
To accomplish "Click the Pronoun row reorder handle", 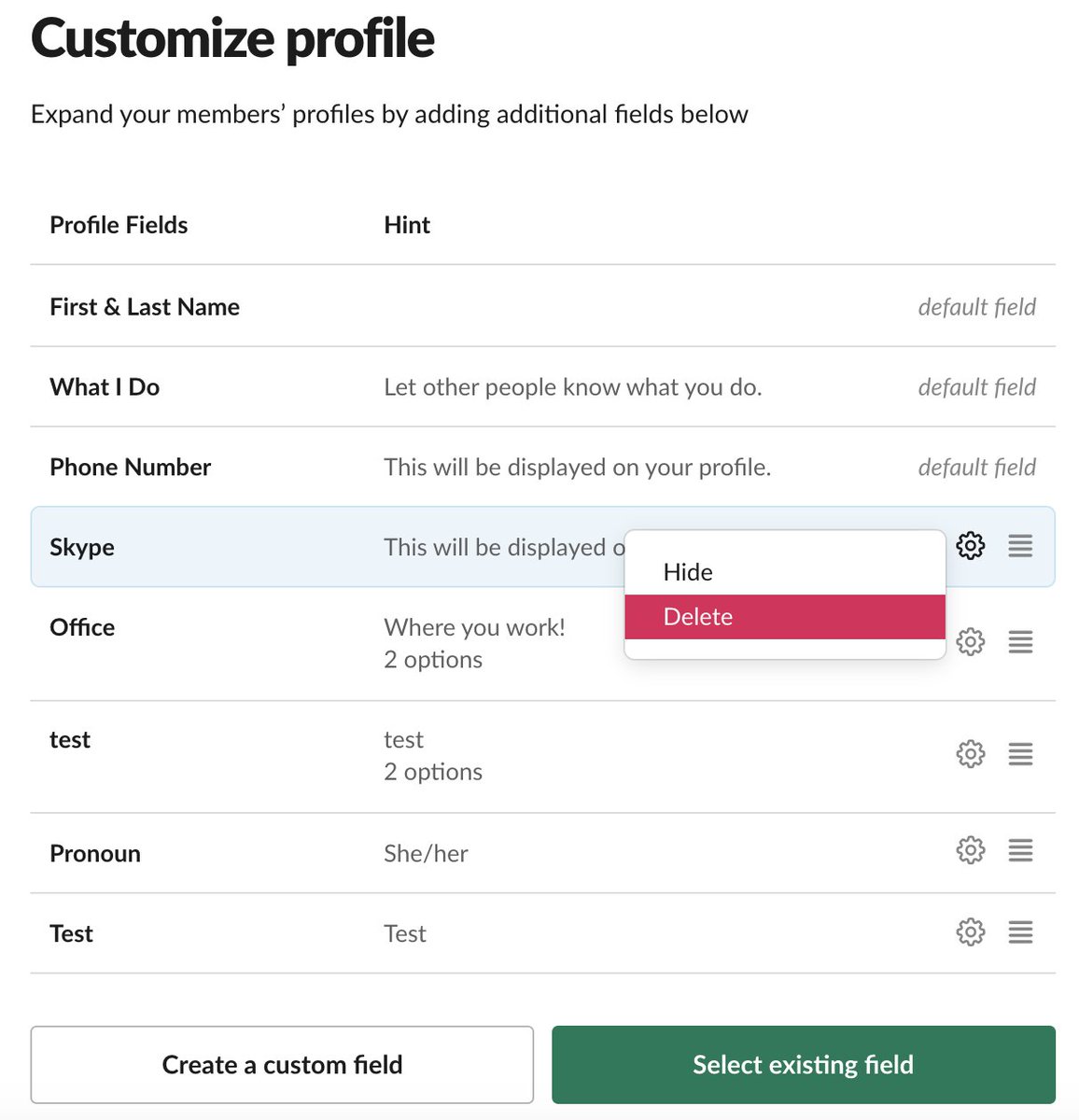I will pyautogui.click(x=1020, y=850).
